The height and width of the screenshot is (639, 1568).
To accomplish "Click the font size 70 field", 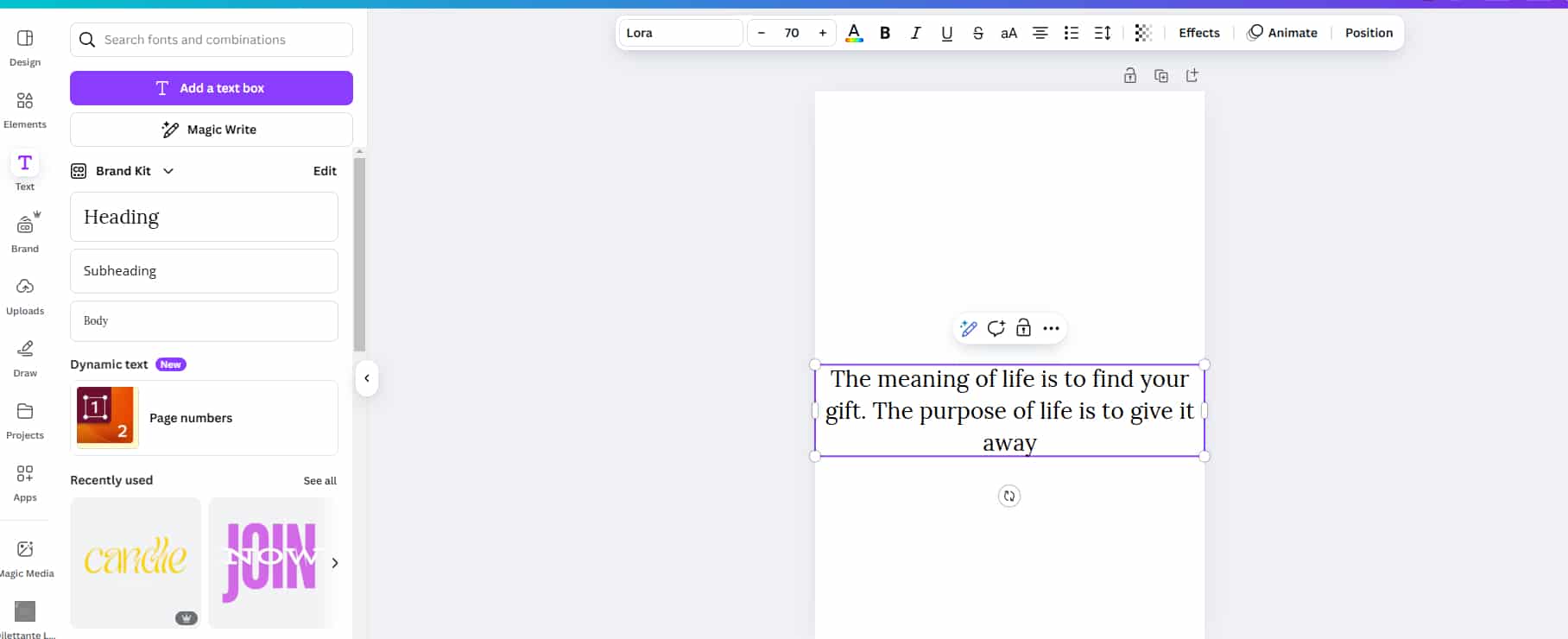I will pos(792,33).
